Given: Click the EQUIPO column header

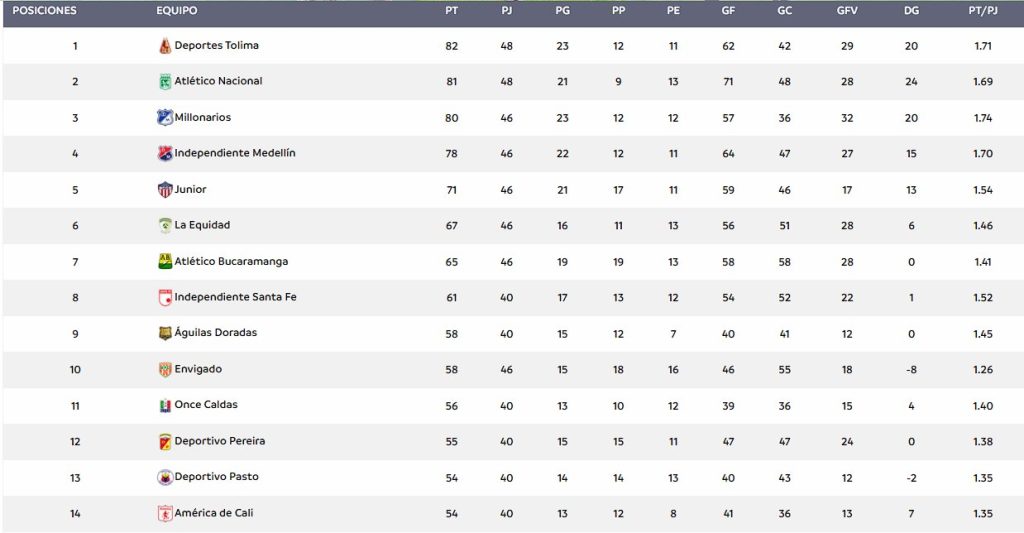Looking at the screenshot, I should coord(176,10).
